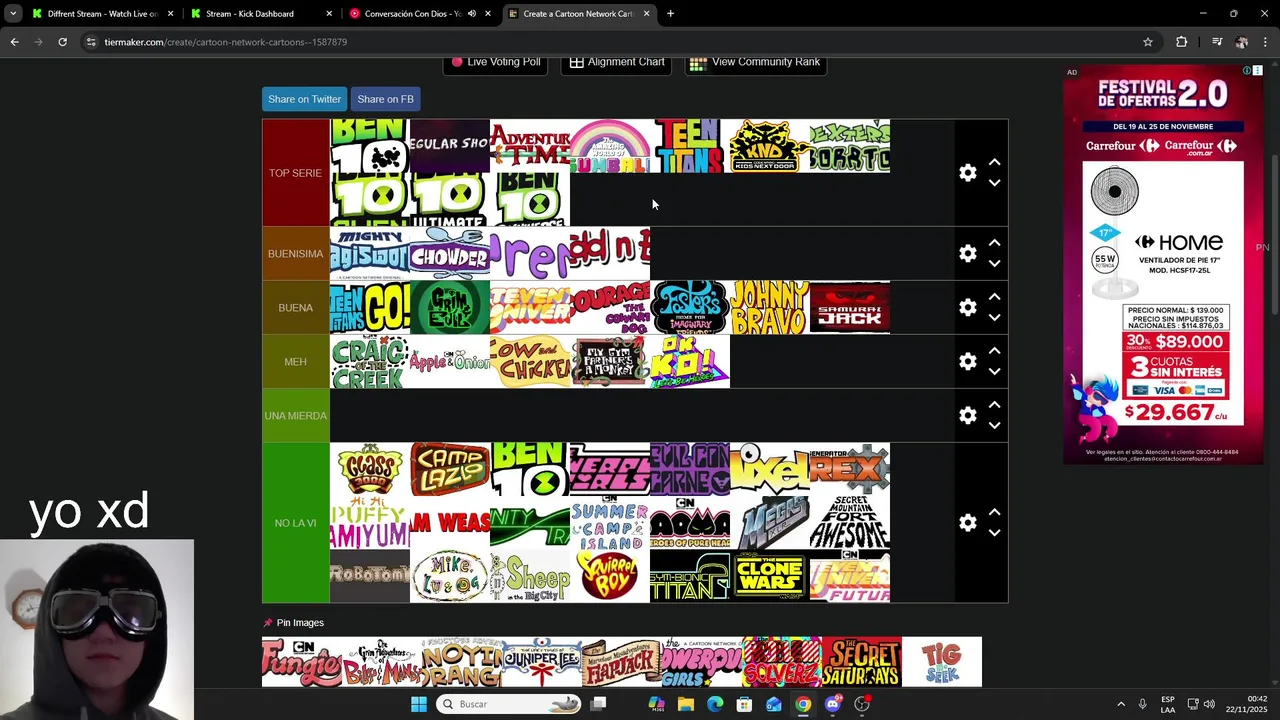Click the Carrefour ventilator ad
1280x720 pixels.
click(1162, 265)
